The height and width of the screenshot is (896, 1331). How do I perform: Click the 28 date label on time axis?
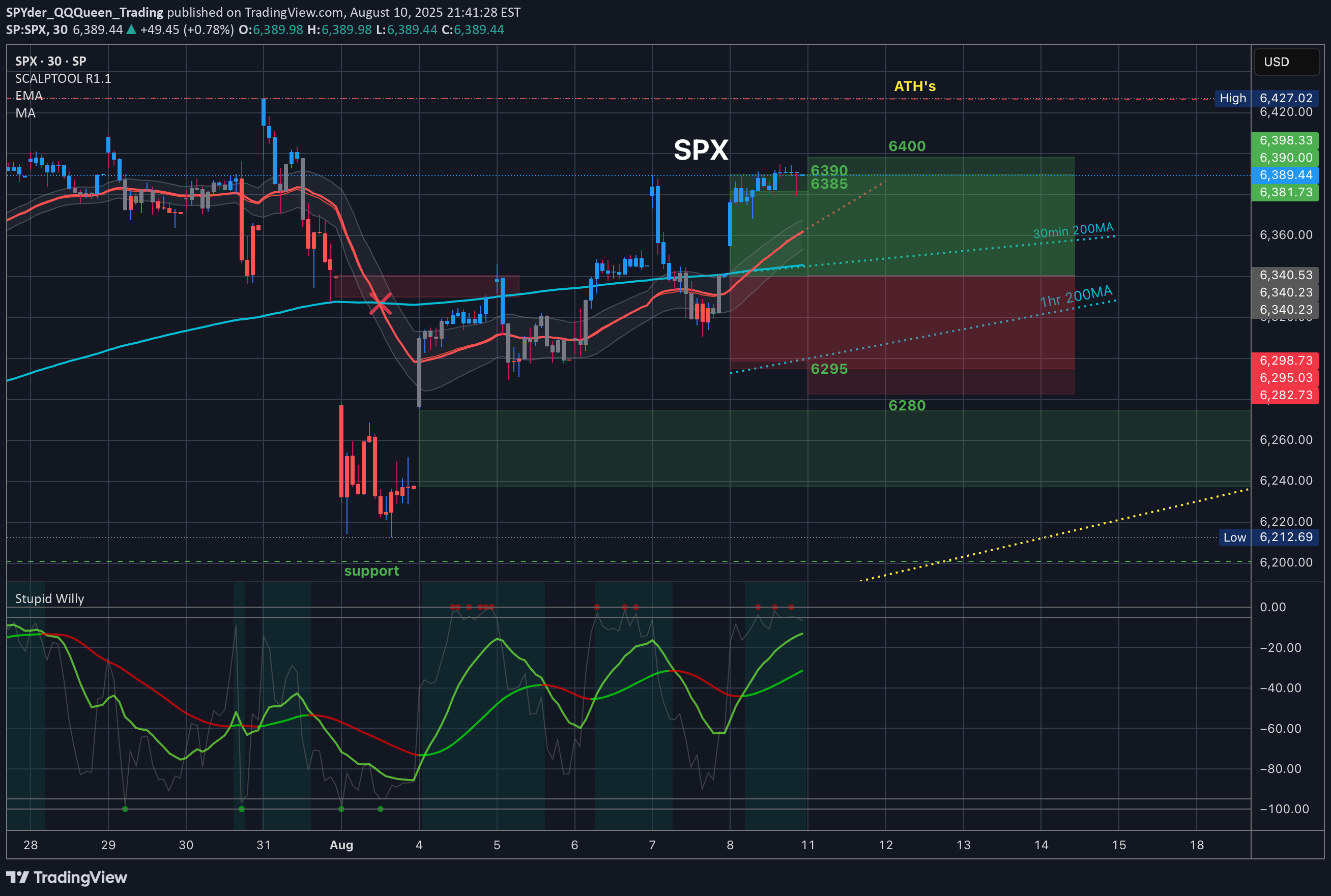31,845
